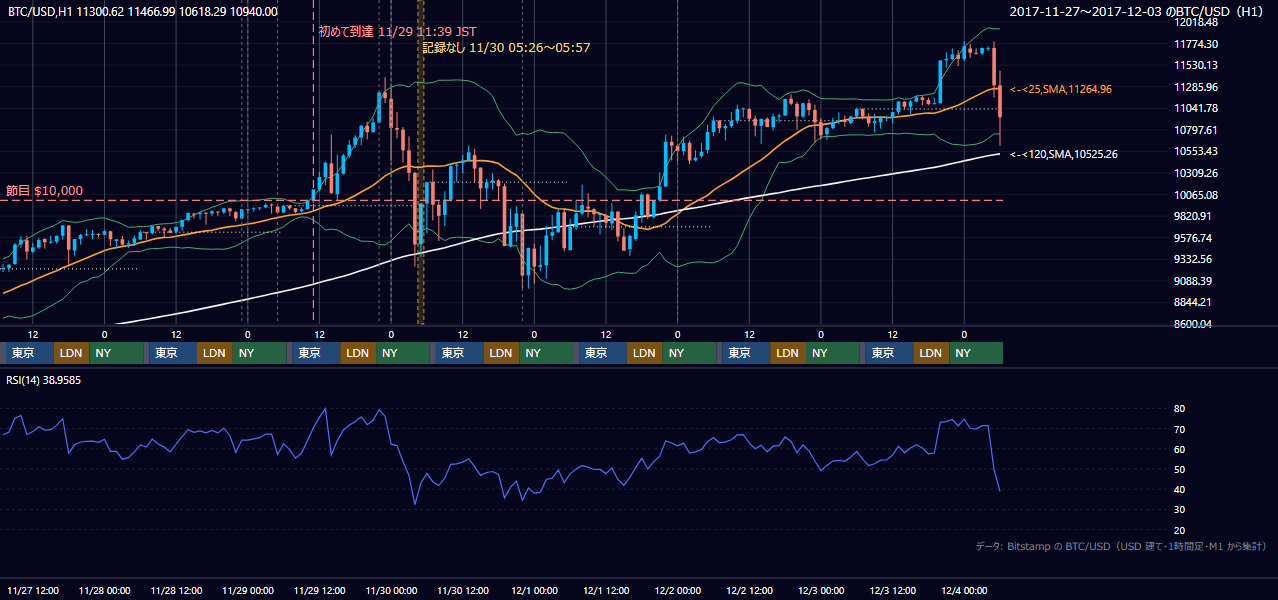Select the 120 SMA 10525.26 label

(1063, 154)
